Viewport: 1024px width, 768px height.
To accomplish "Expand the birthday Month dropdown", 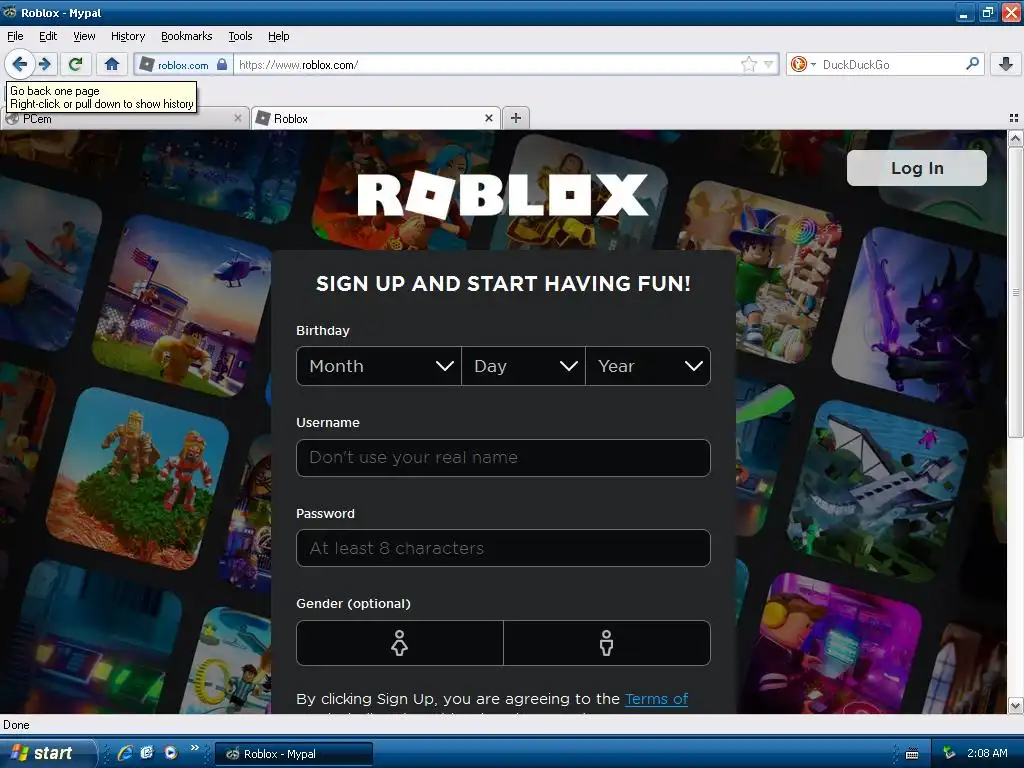I will click(x=379, y=366).
